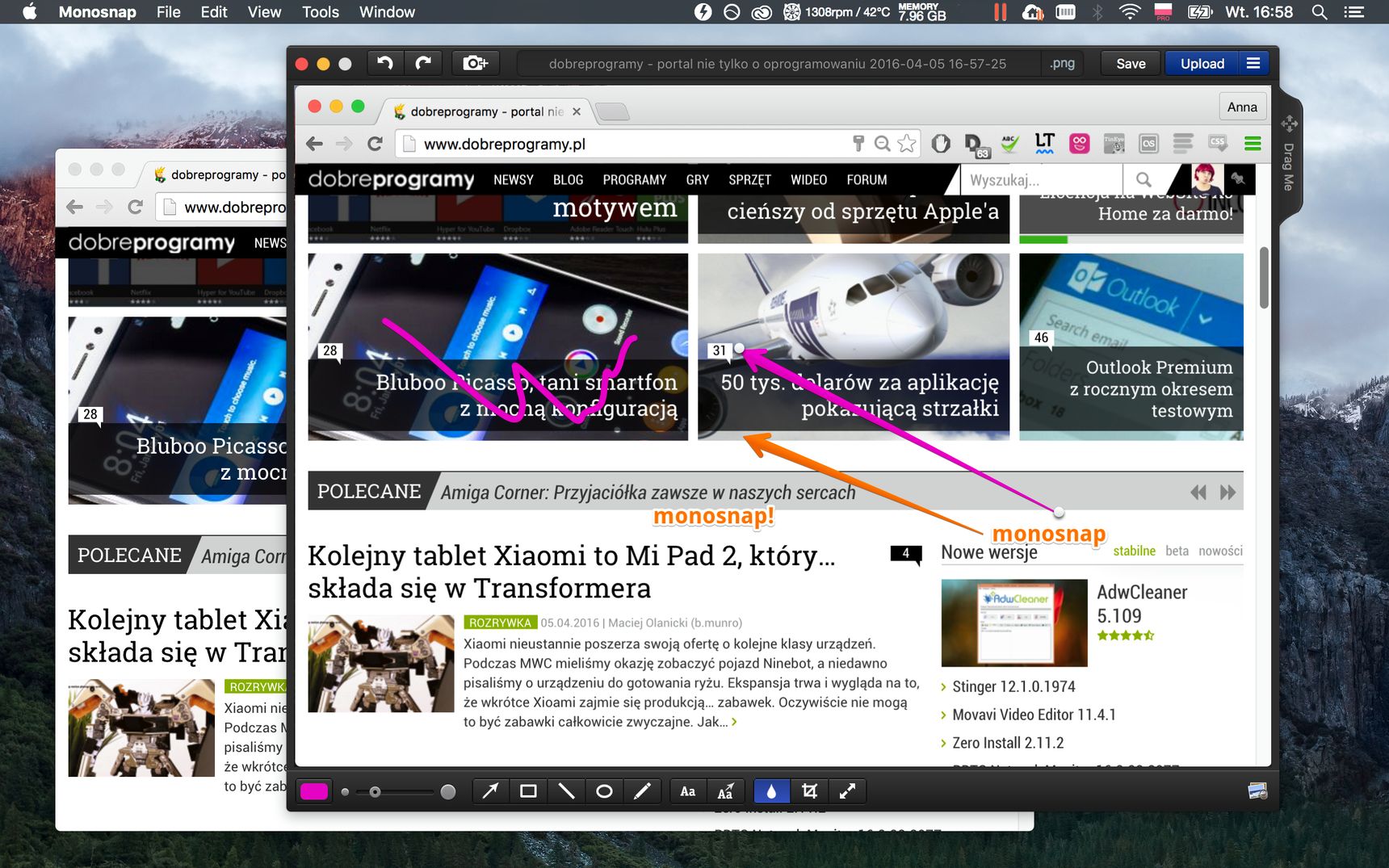The image size is (1389, 868).
Task: Undo the last annotation in Monosnap
Action: click(385, 63)
